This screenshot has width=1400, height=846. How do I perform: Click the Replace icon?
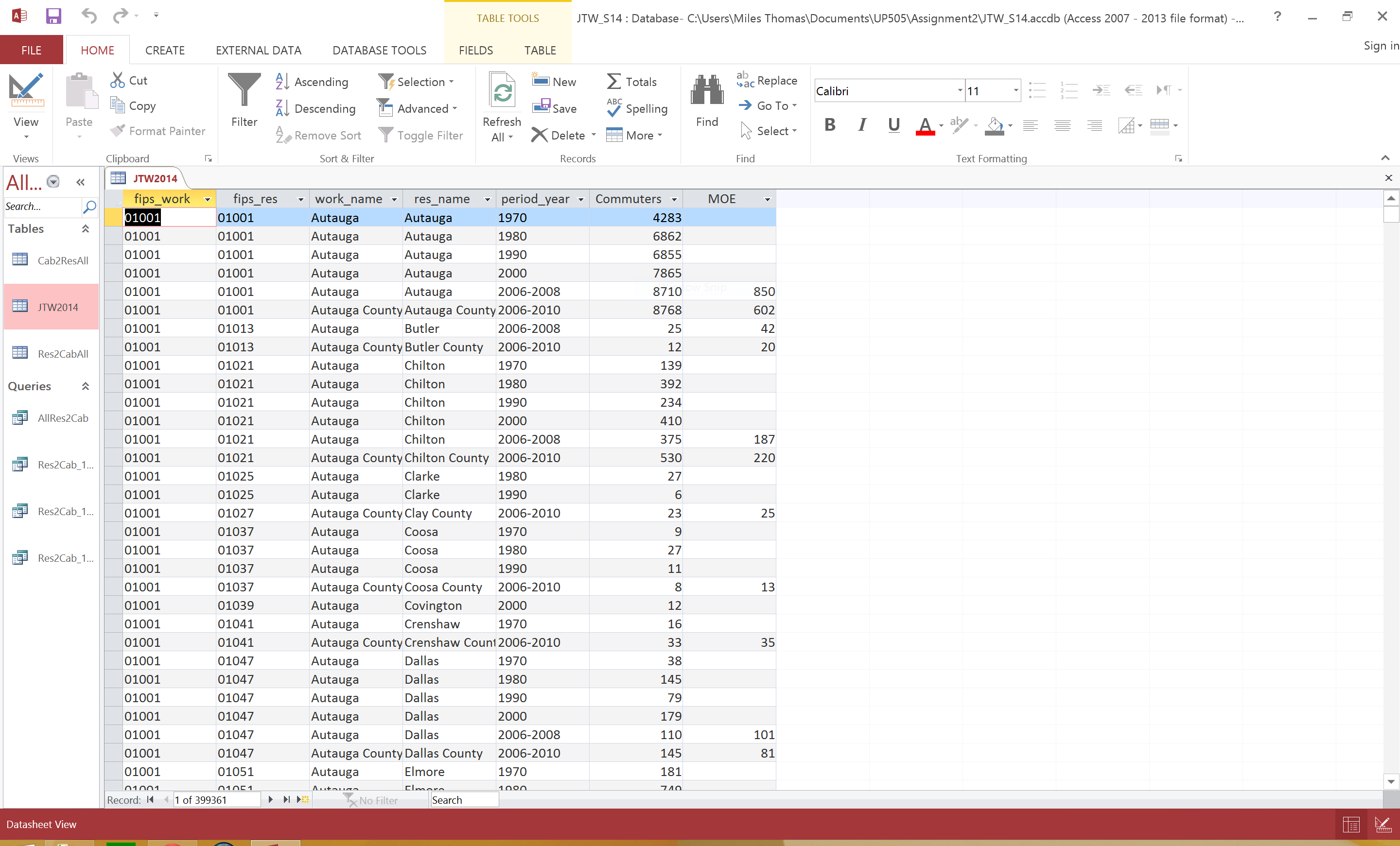[x=746, y=80]
